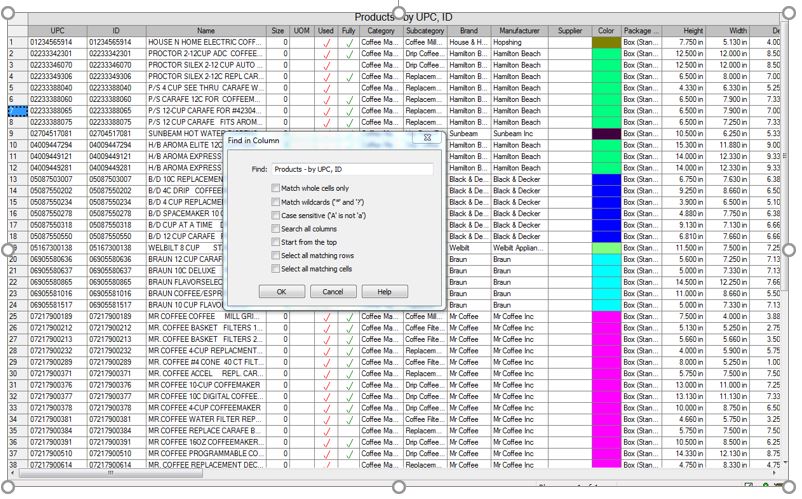
Task: Select row header number 38
Action: [x=17, y=465]
